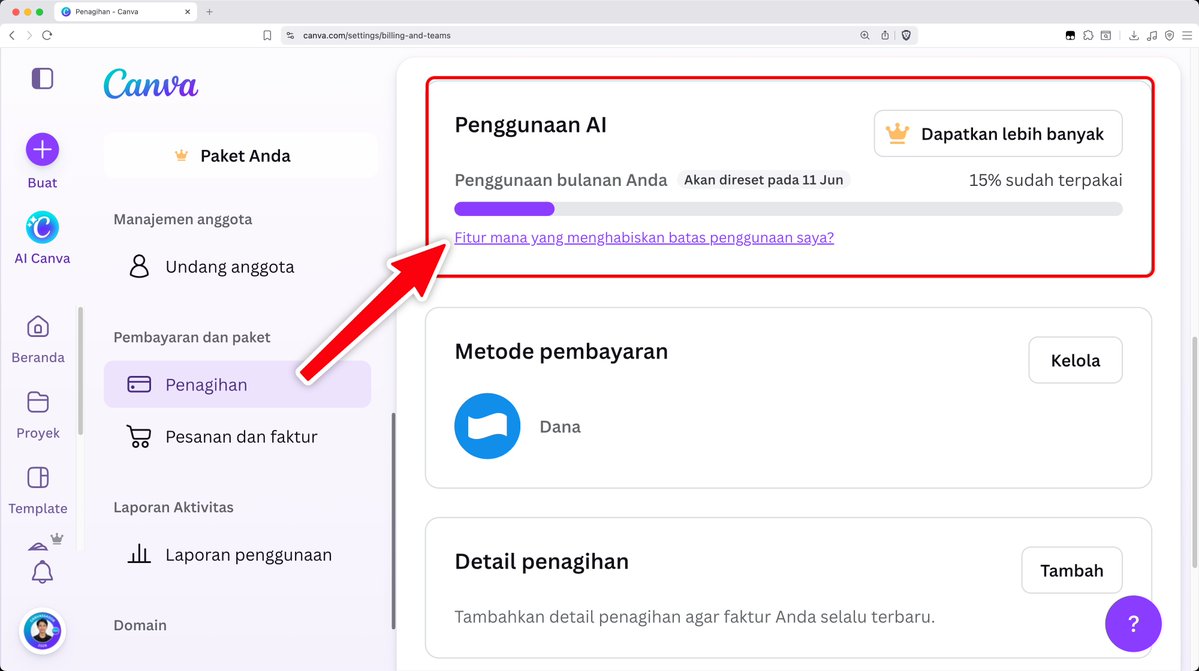1199x671 pixels.
Task: Open Brave shields icon
Action: pyautogui.click(x=906, y=35)
